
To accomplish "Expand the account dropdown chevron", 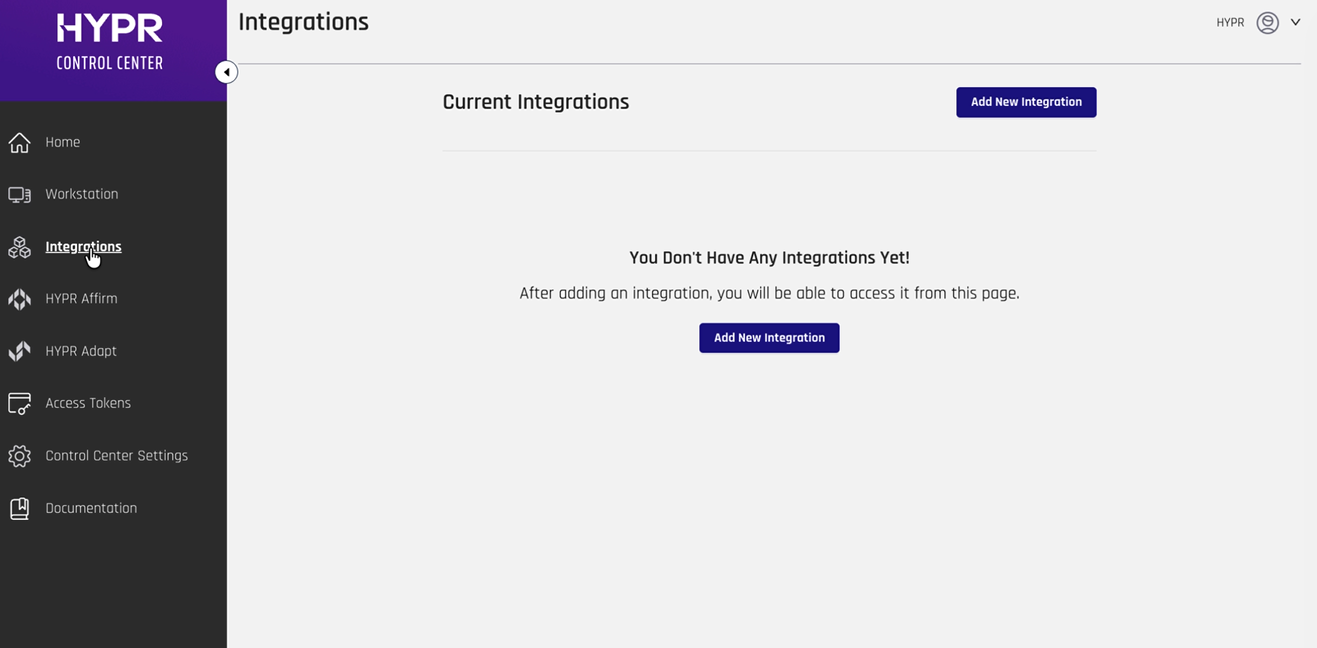I will click(1295, 22).
